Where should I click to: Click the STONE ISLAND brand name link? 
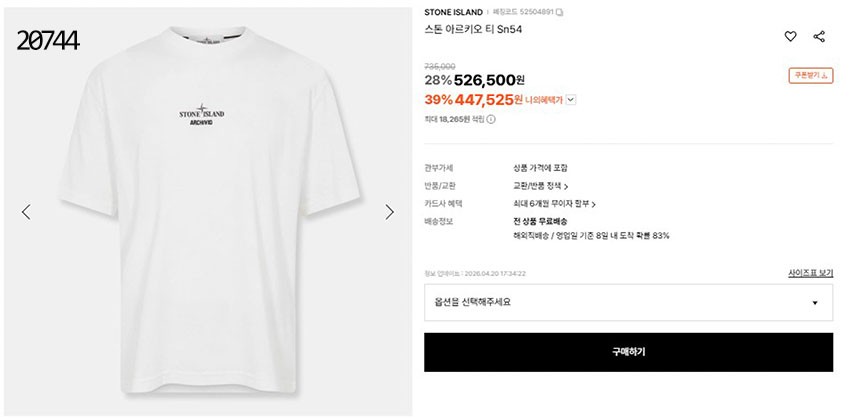pyautogui.click(x=453, y=12)
